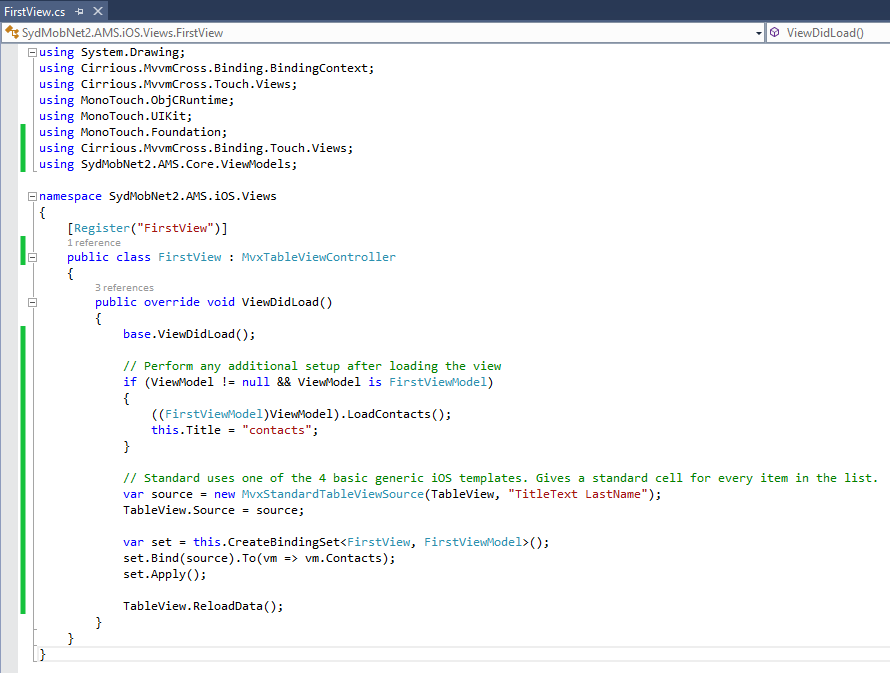Viewport: 890px width, 673px height.
Task: Click base.ViewDidLoad(); statement
Action: click(x=189, y=334)
